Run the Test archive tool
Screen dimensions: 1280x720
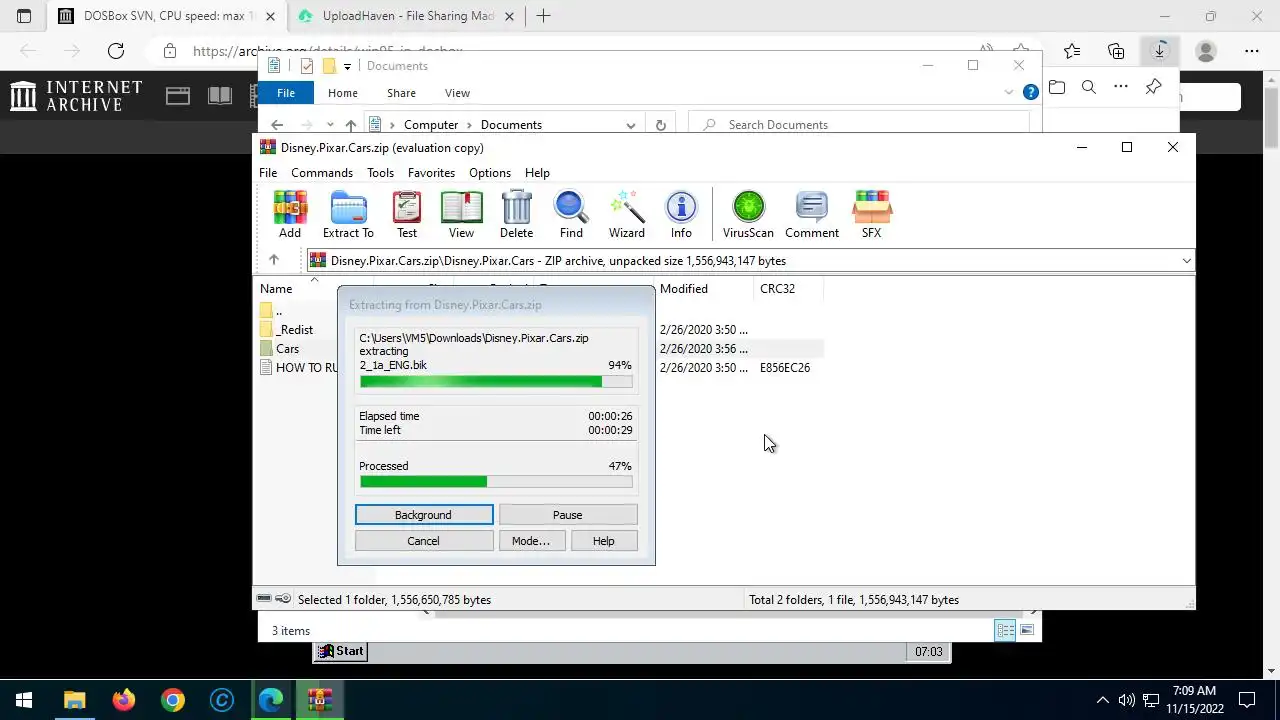[x=407, y=214]
